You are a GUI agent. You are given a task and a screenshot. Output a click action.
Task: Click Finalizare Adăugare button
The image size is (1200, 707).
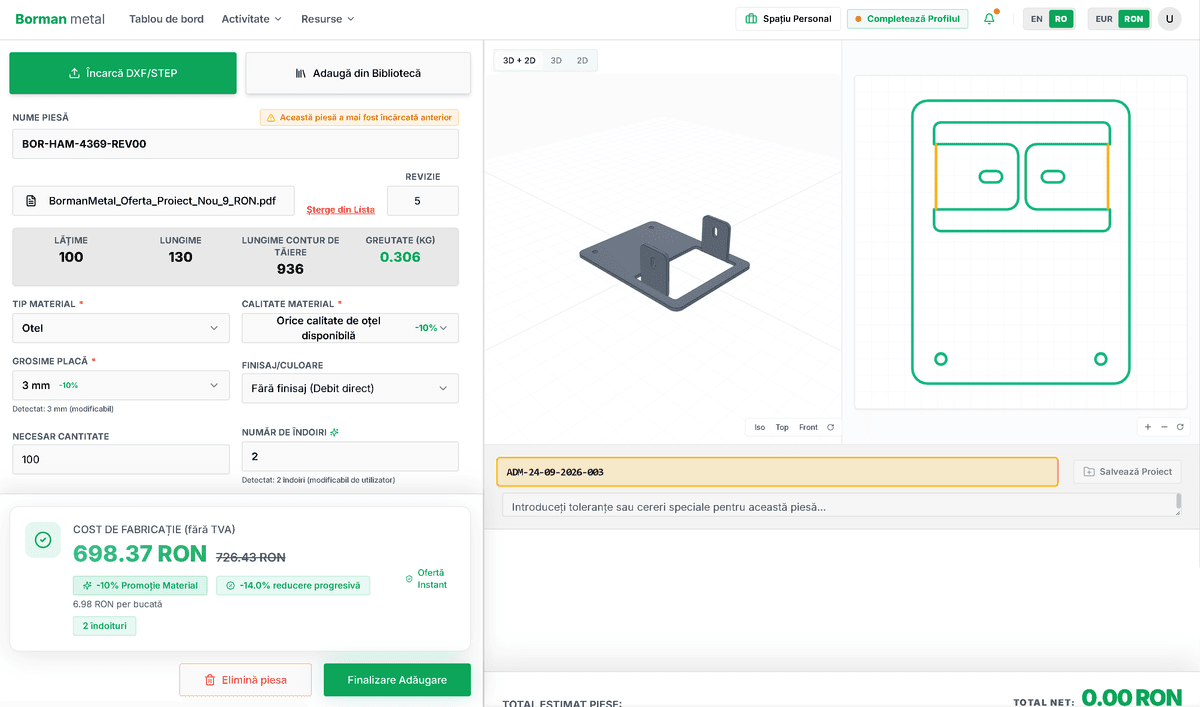(x=397, y=680)
